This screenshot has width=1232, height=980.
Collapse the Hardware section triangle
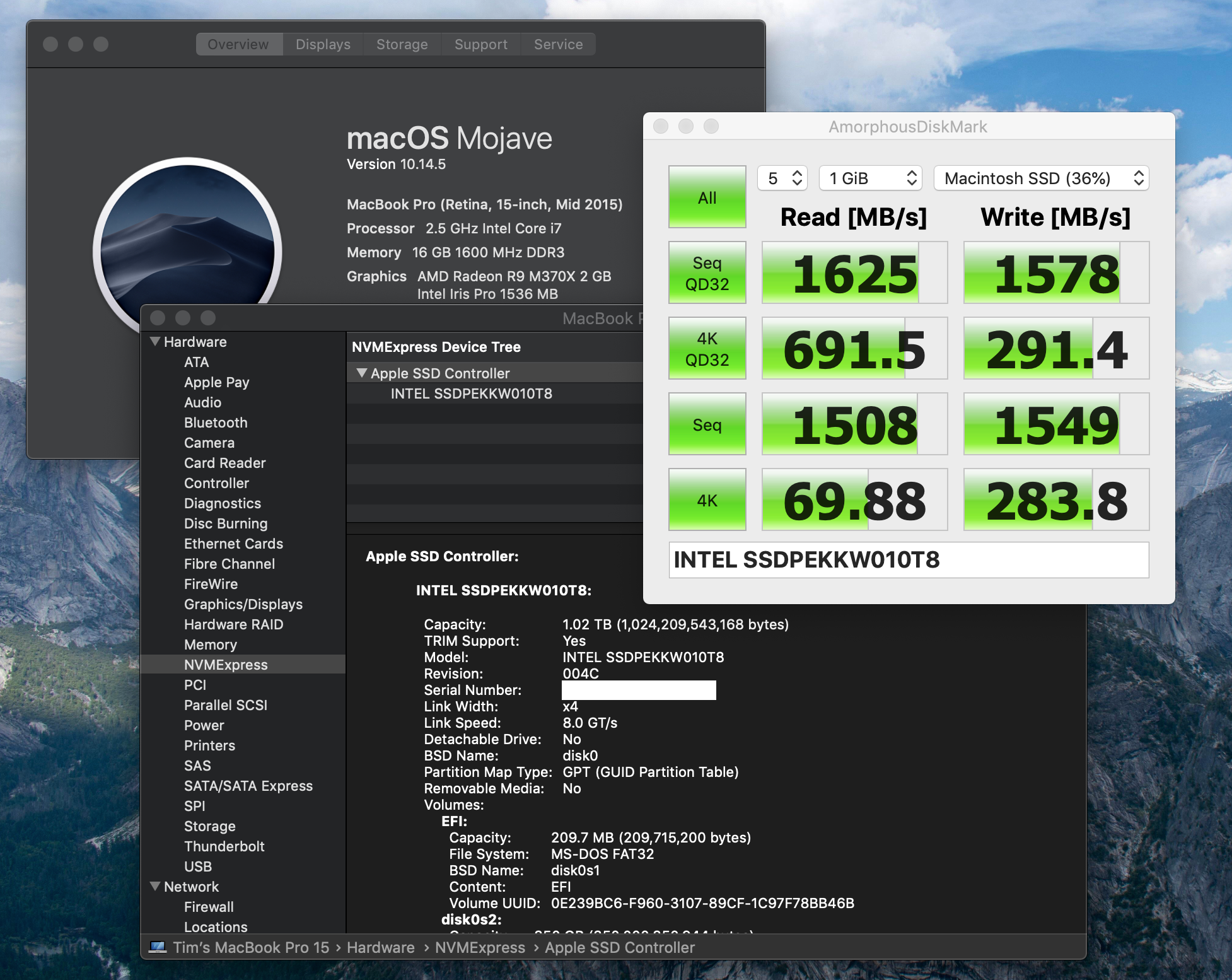pos(154,341)
